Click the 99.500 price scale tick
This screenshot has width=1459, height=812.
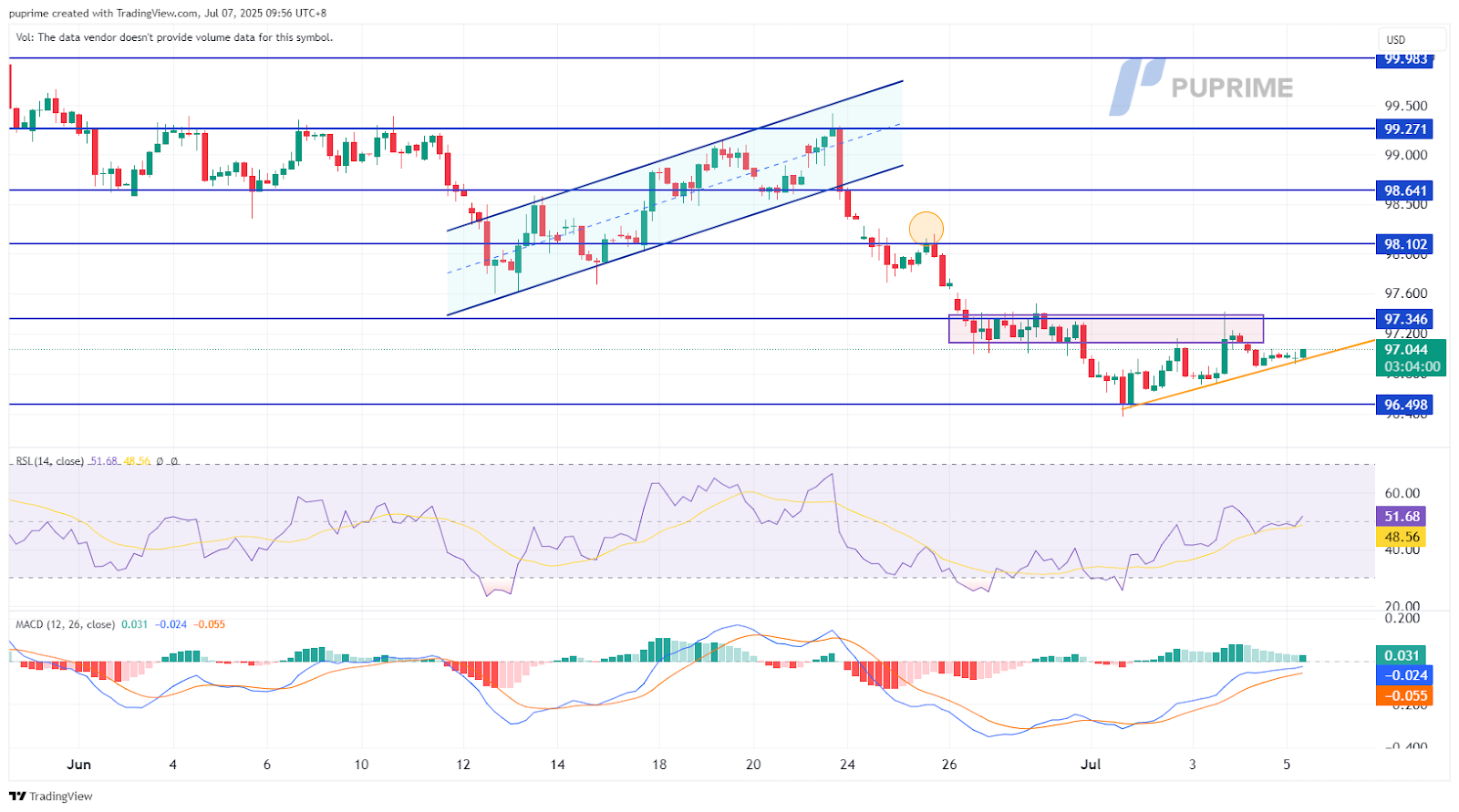[1405, 106]
